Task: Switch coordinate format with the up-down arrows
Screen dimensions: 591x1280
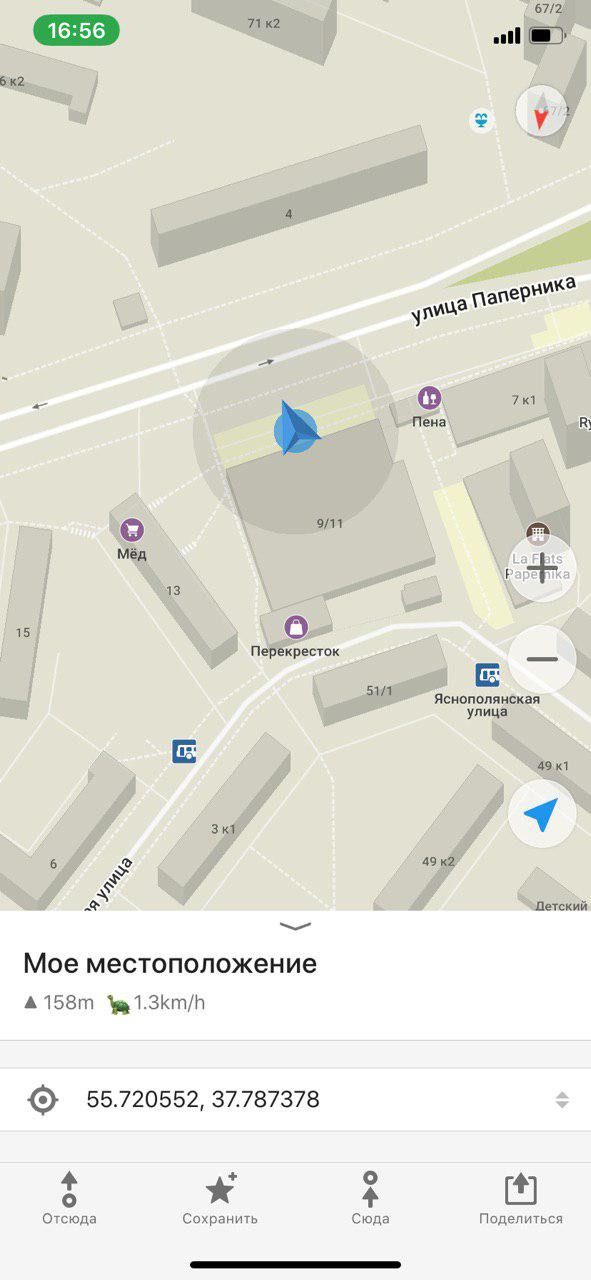Action: [x=562, y=1100]
